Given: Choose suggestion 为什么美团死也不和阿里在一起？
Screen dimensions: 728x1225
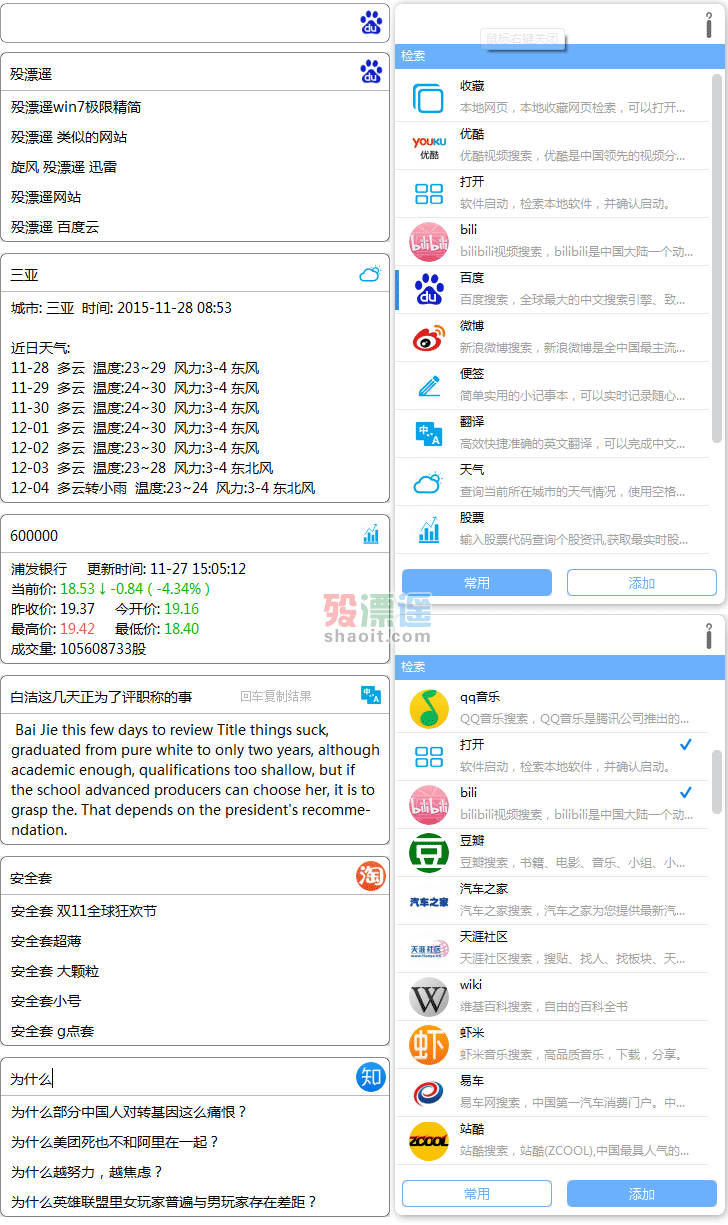Looking at the screenshot, I should [x=115, y=1141].
